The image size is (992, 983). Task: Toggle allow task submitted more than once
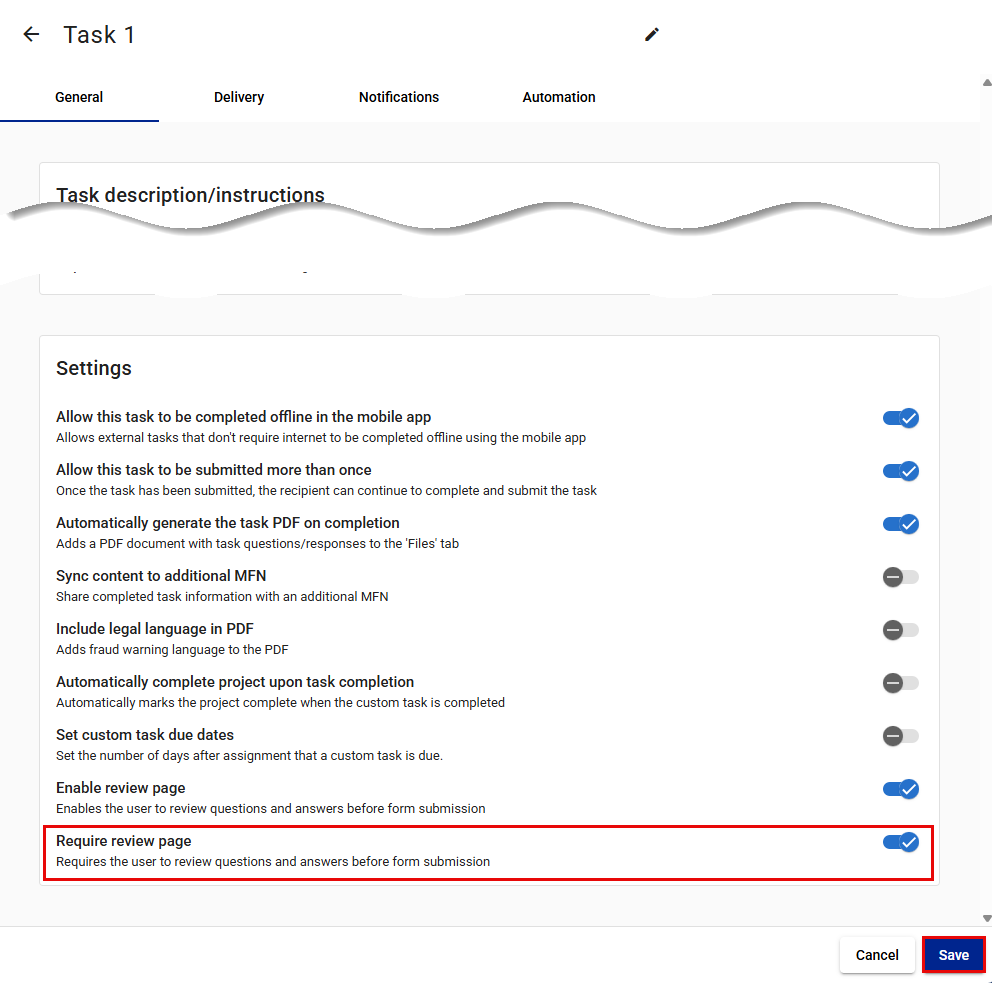click(901, 471)
